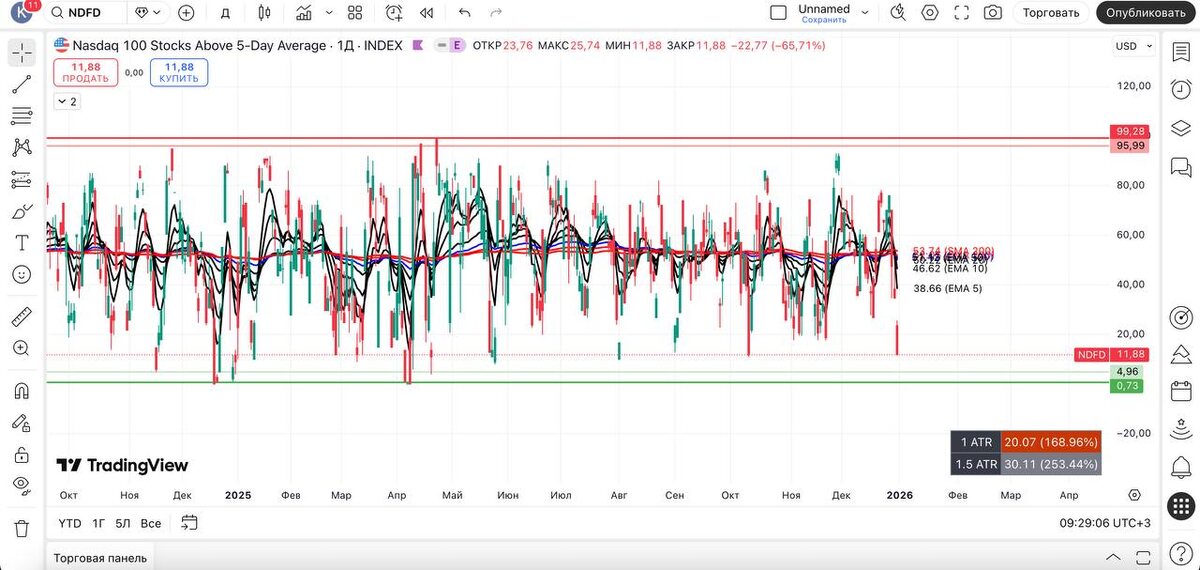Open the candlestick chart type menu
Image resolution: width=1200 pixels, height=570 pixels.
[264, 13]
